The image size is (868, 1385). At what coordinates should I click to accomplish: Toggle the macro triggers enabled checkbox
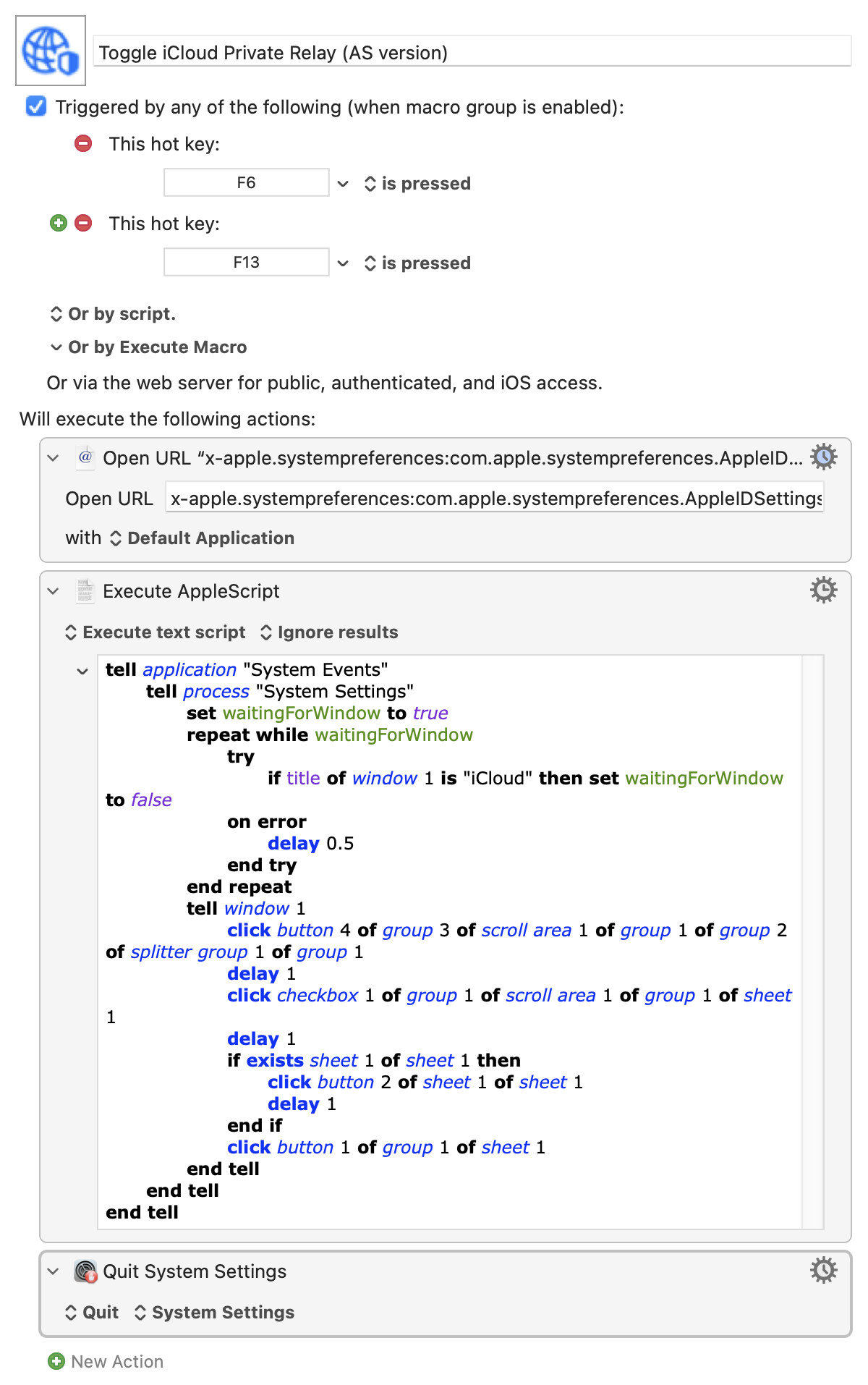point(36,106)
